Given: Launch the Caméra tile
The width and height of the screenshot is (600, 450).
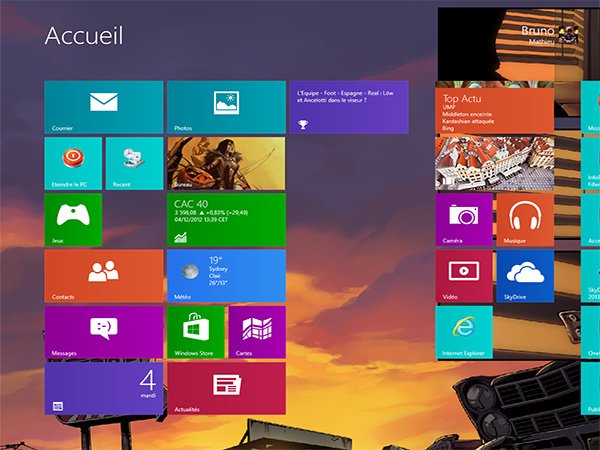Looking at the screenshot, I should point(464,220).
